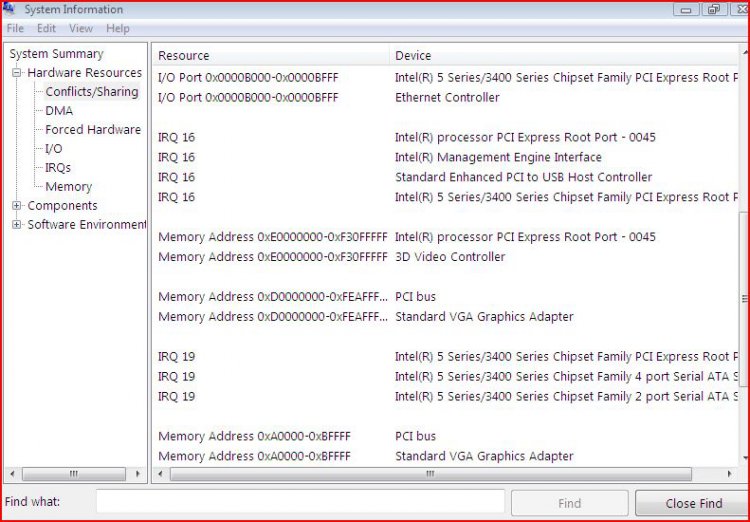Select the Memory tree item
750x522 pixels.
68,187
